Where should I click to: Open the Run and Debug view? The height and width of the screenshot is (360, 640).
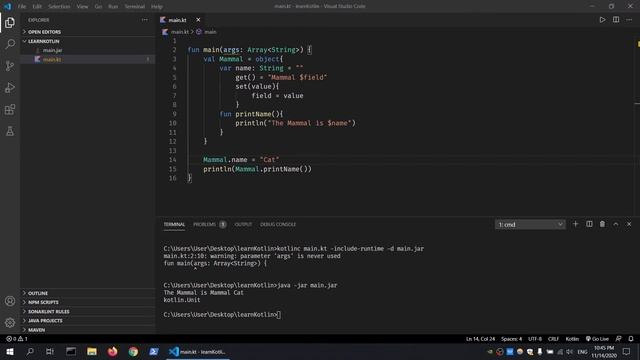(10, 87)
